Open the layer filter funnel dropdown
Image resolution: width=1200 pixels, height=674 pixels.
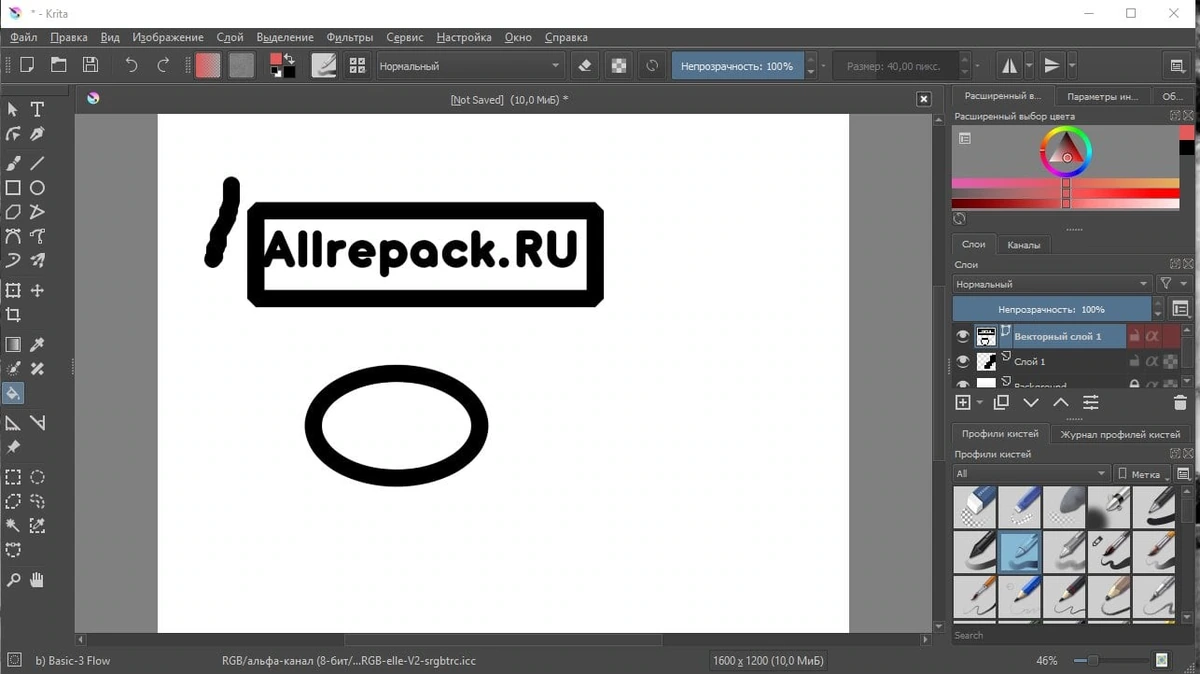point(1171,284)
